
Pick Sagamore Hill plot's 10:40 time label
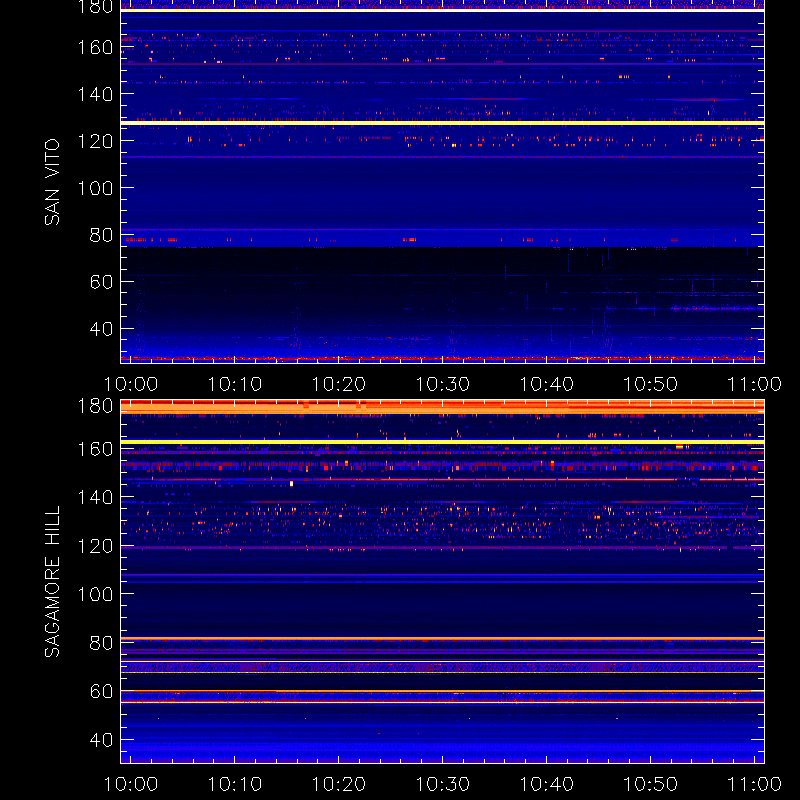(x=546, y=784)
